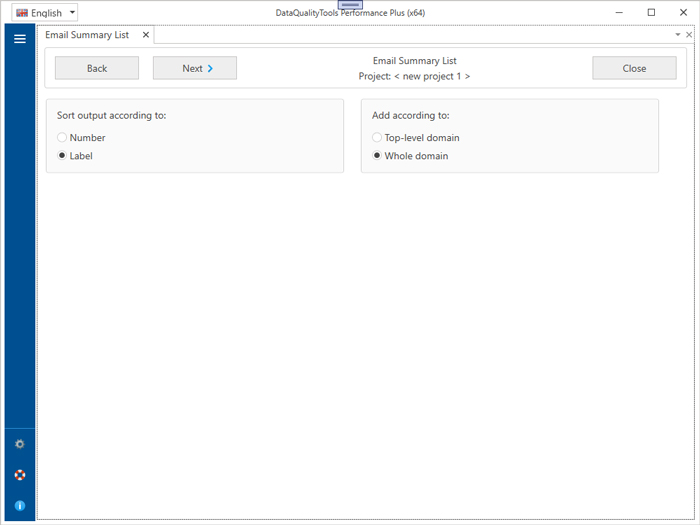This screenshot has height=525, width=700.
Task: Click the X at tab bar's right end
Action: point(689,35)
